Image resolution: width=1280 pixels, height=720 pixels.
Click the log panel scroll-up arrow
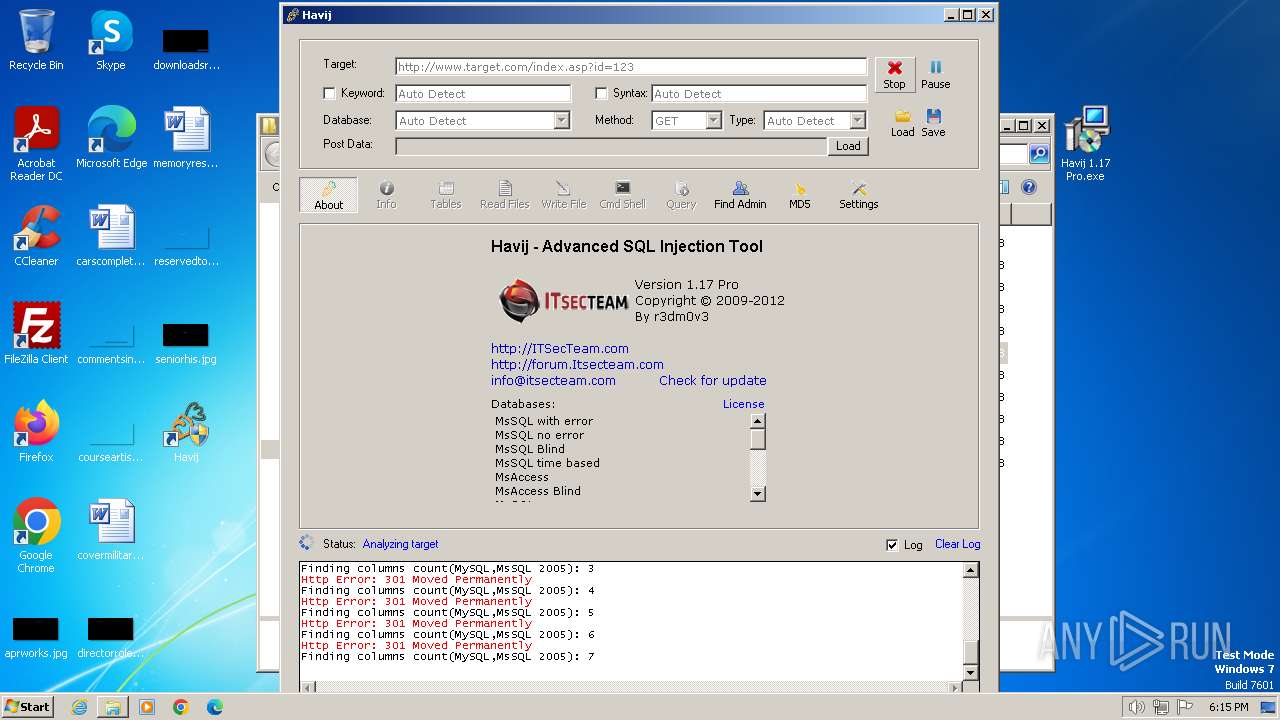(x=970, y=570)
